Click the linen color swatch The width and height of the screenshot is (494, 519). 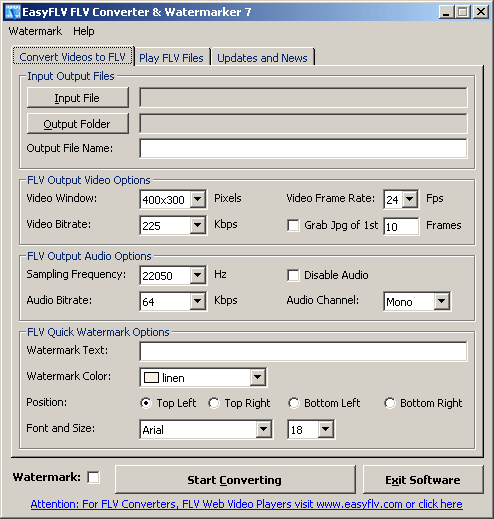pyautogui.click(x=151, y=378)
